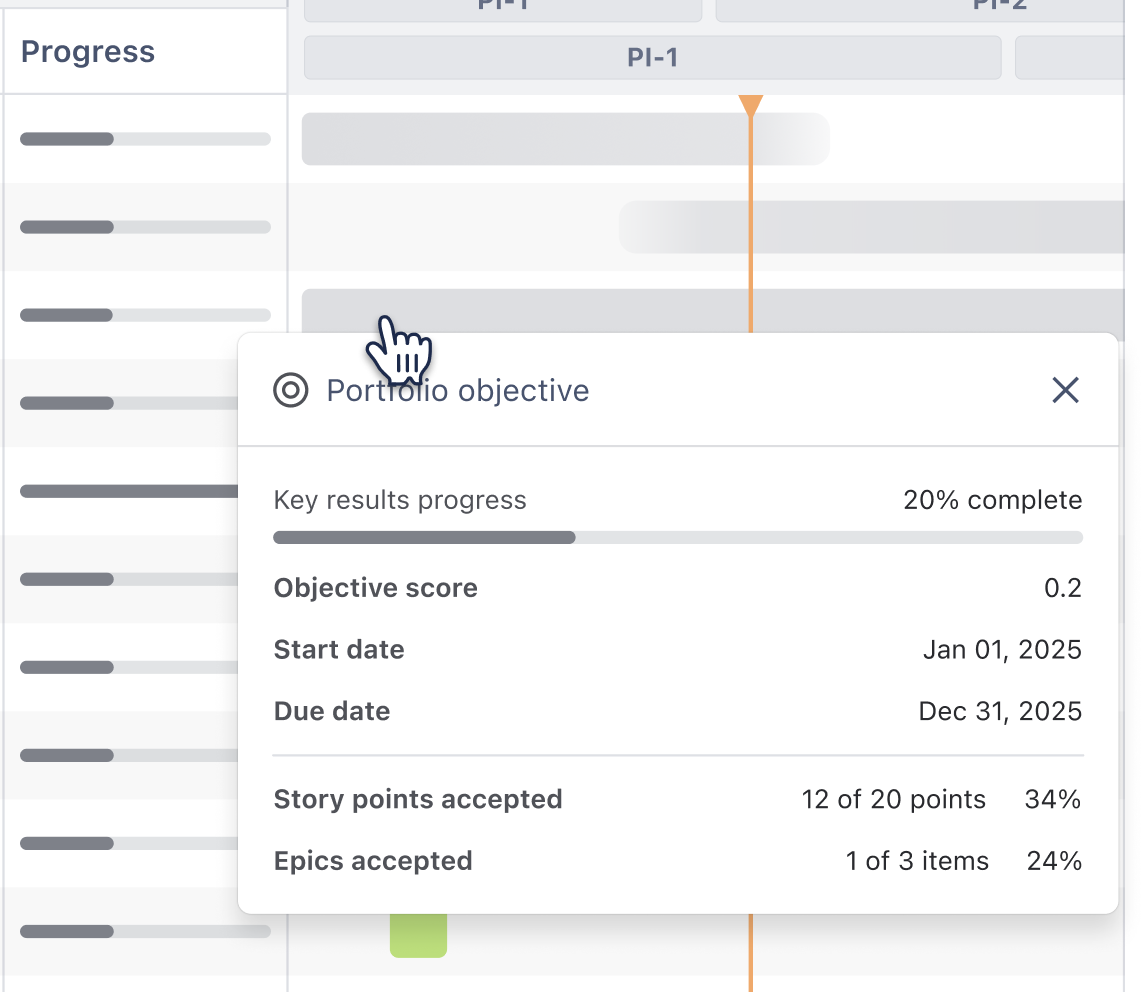Click the topmost gray timeline bar
The image size is (1142, 992).
click(x=560, y=139)
